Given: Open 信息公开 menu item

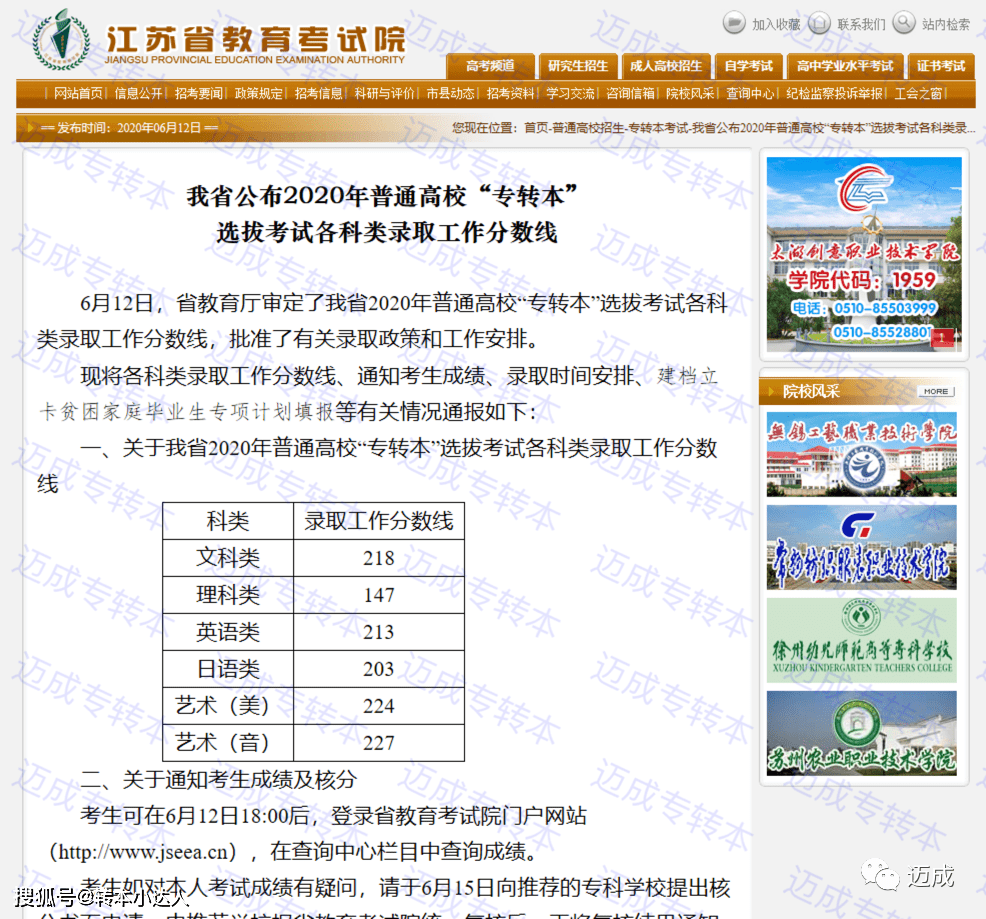Looking at the screenshot, I should tap(138, 94).
